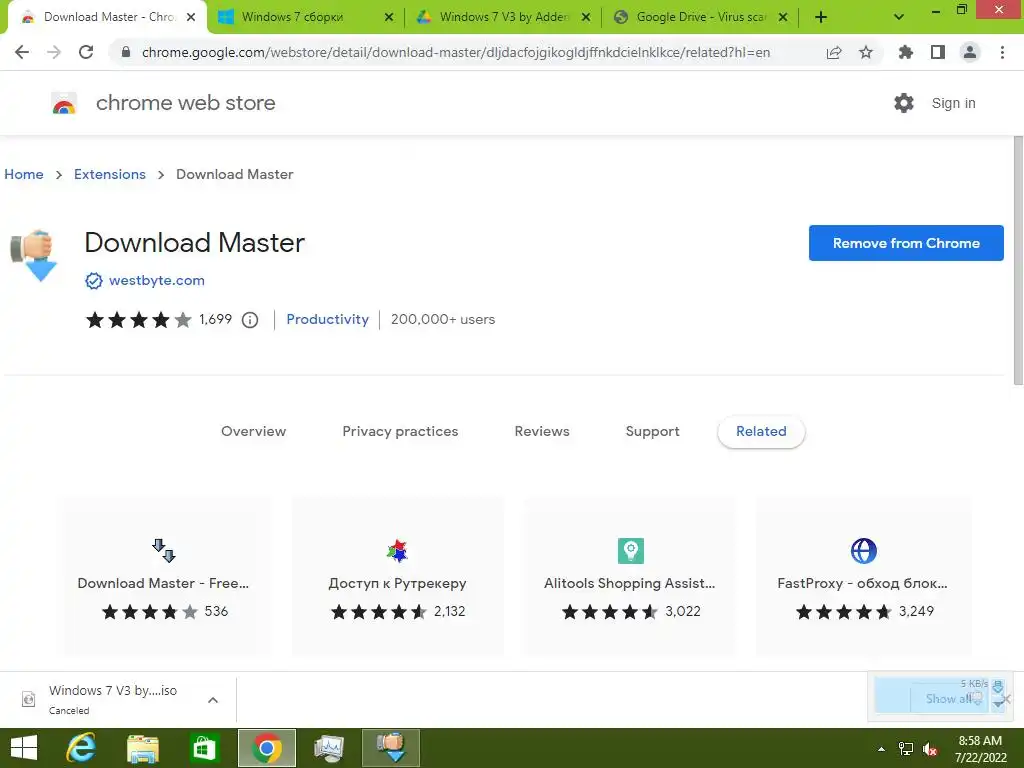
Task: Click the address bar URL
Action: 456,52
